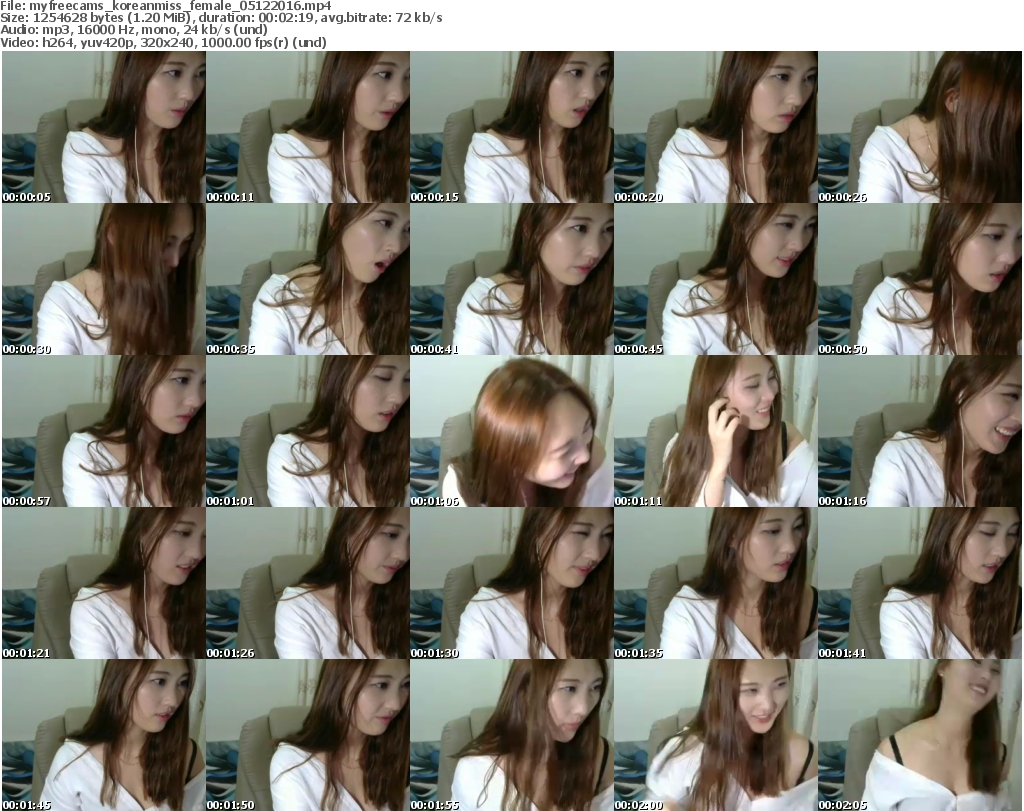Screen dimensions: 1024x811
Task: Open the 00:00:41 frame
Action: (512, 279)
